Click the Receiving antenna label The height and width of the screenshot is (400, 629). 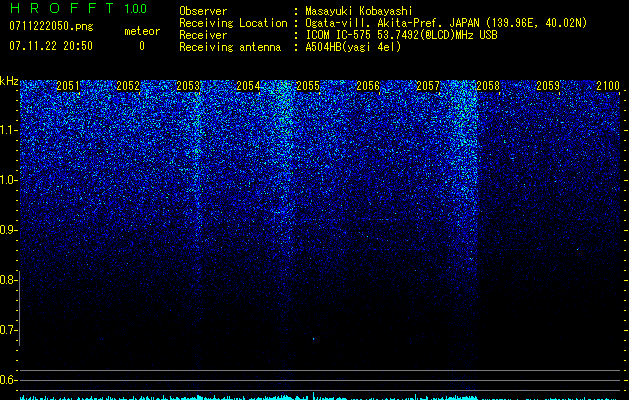(230, 47)
